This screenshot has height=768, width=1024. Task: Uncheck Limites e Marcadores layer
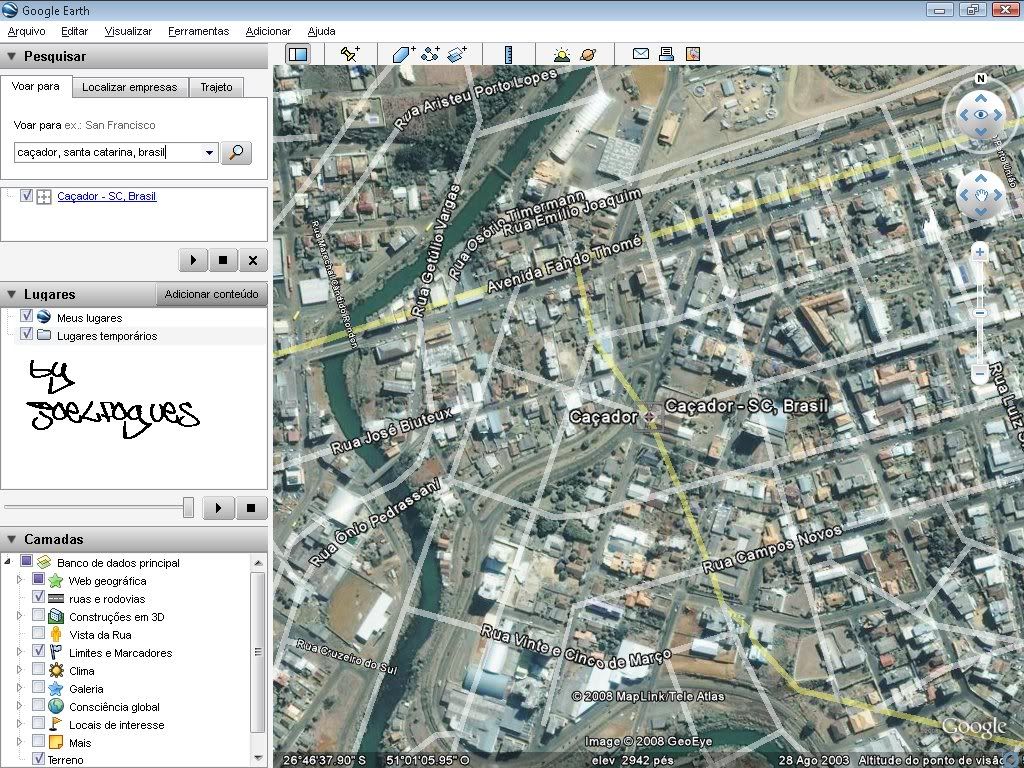point(39,651)
